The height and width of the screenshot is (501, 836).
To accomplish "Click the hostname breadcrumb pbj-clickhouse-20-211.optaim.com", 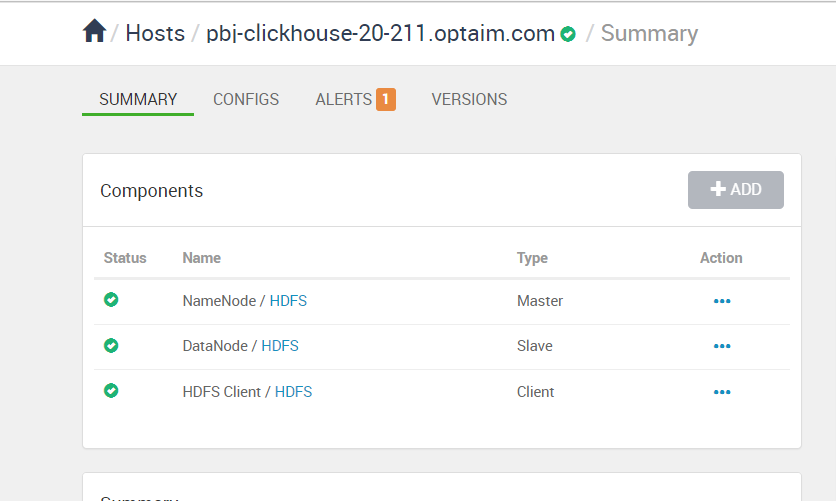I will (381, 33).
